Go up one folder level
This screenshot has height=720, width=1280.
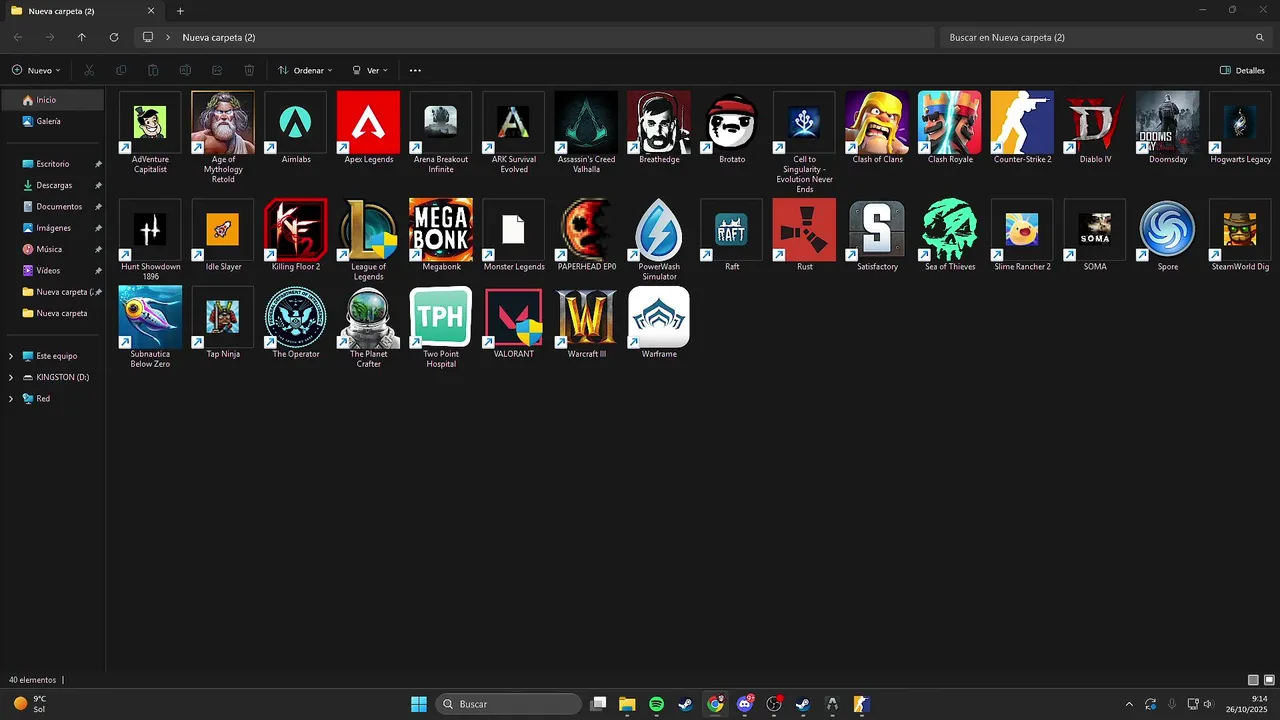(81, 37)
